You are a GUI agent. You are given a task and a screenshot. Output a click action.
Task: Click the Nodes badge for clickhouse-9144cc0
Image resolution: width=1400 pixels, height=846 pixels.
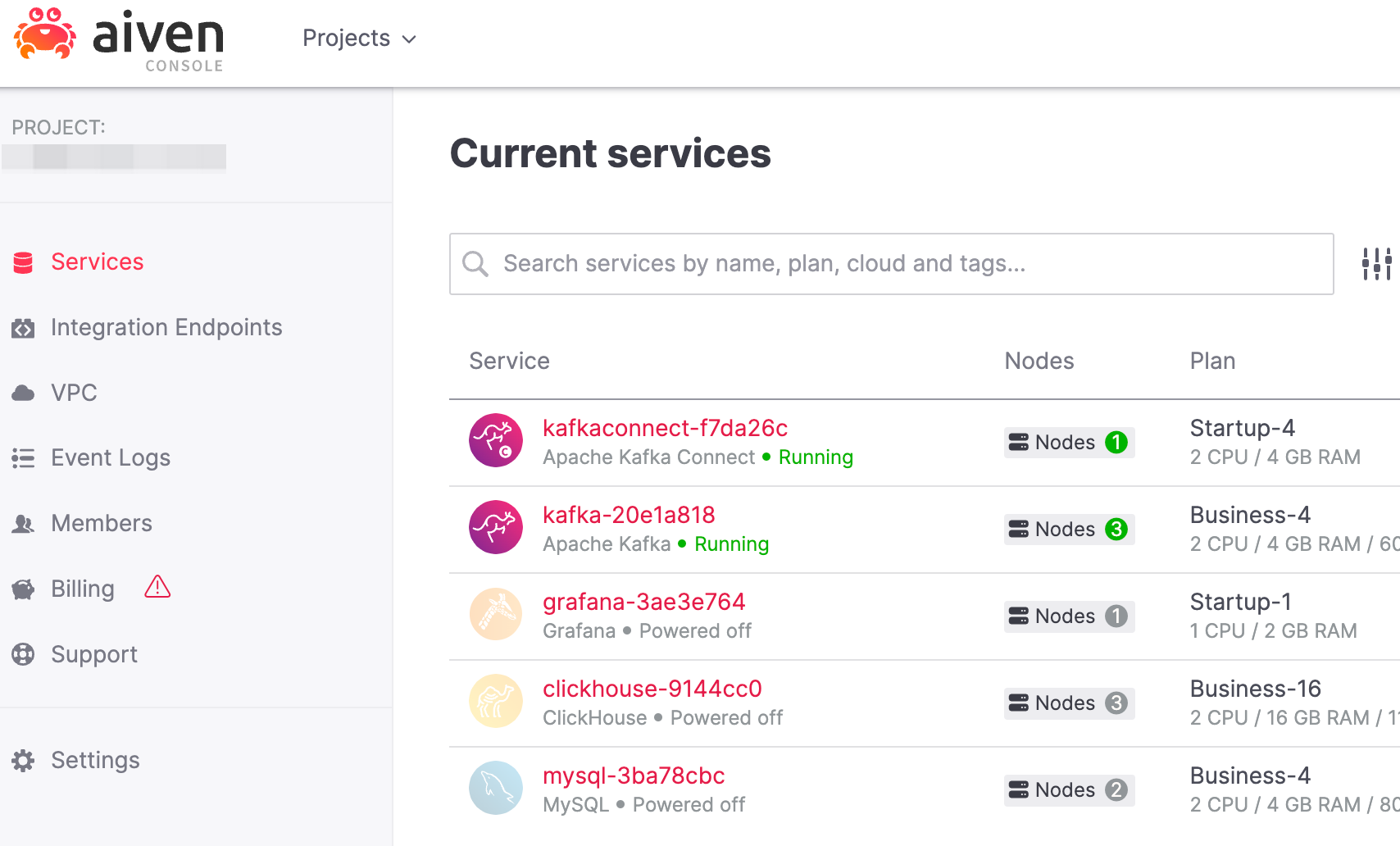(x=1068, y=703)
